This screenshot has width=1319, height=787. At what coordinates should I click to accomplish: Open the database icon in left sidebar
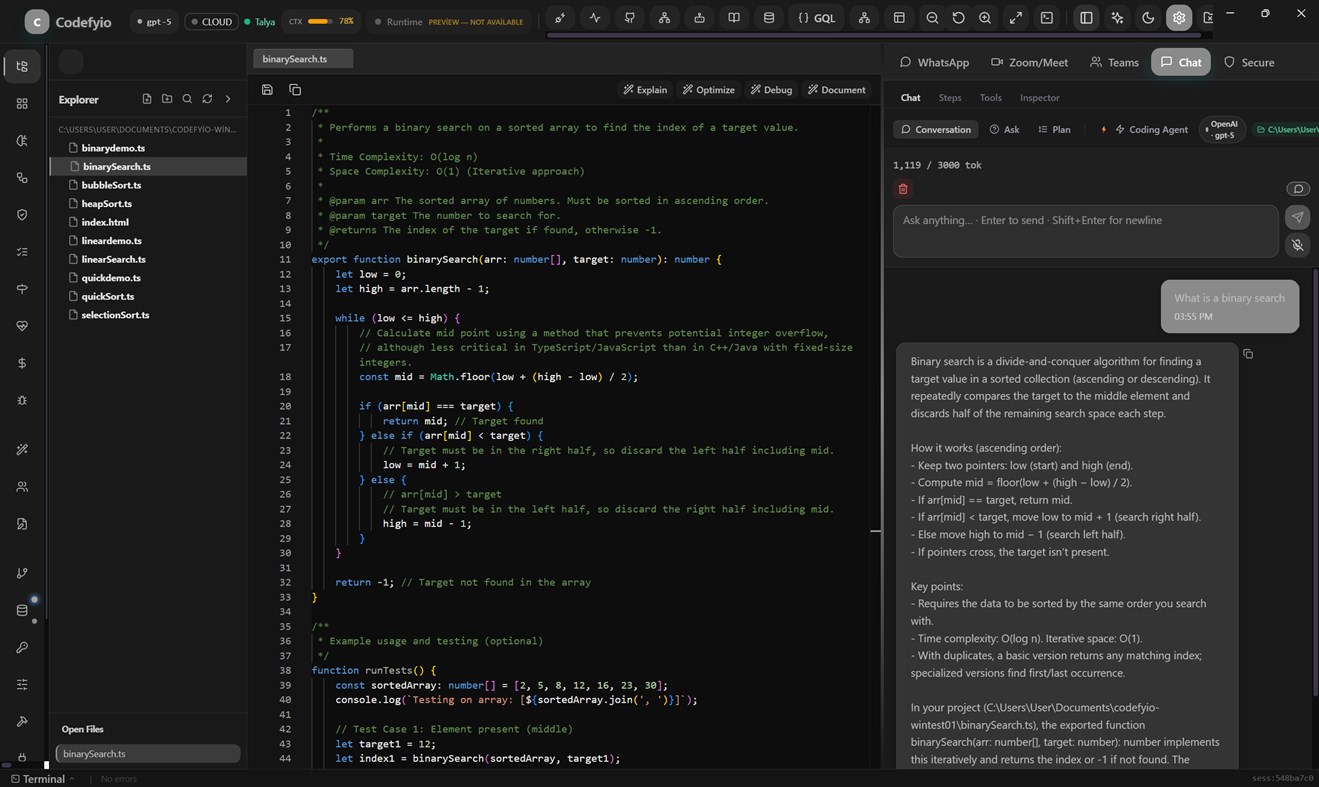tap(22, 610)
